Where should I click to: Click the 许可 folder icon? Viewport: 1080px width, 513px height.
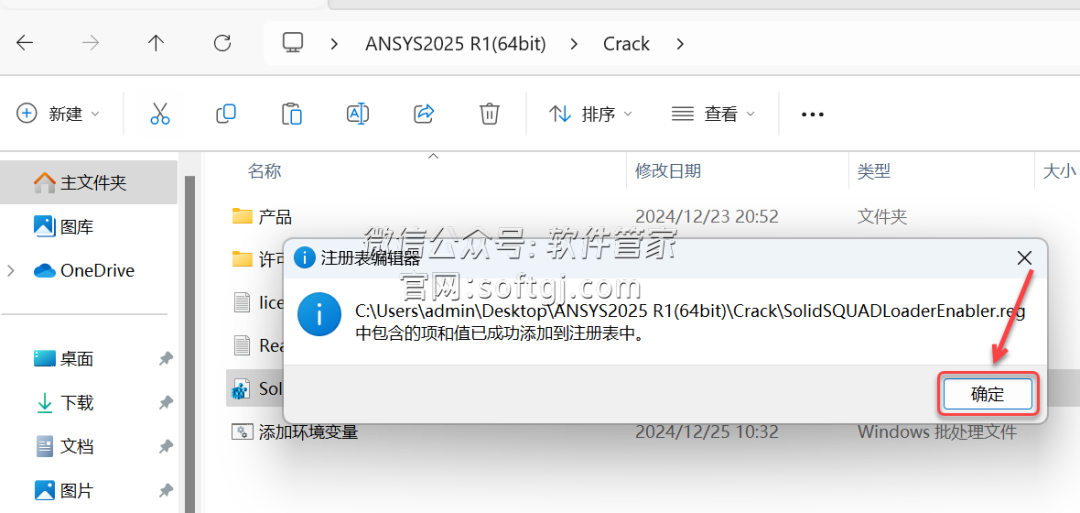[242, 259]
